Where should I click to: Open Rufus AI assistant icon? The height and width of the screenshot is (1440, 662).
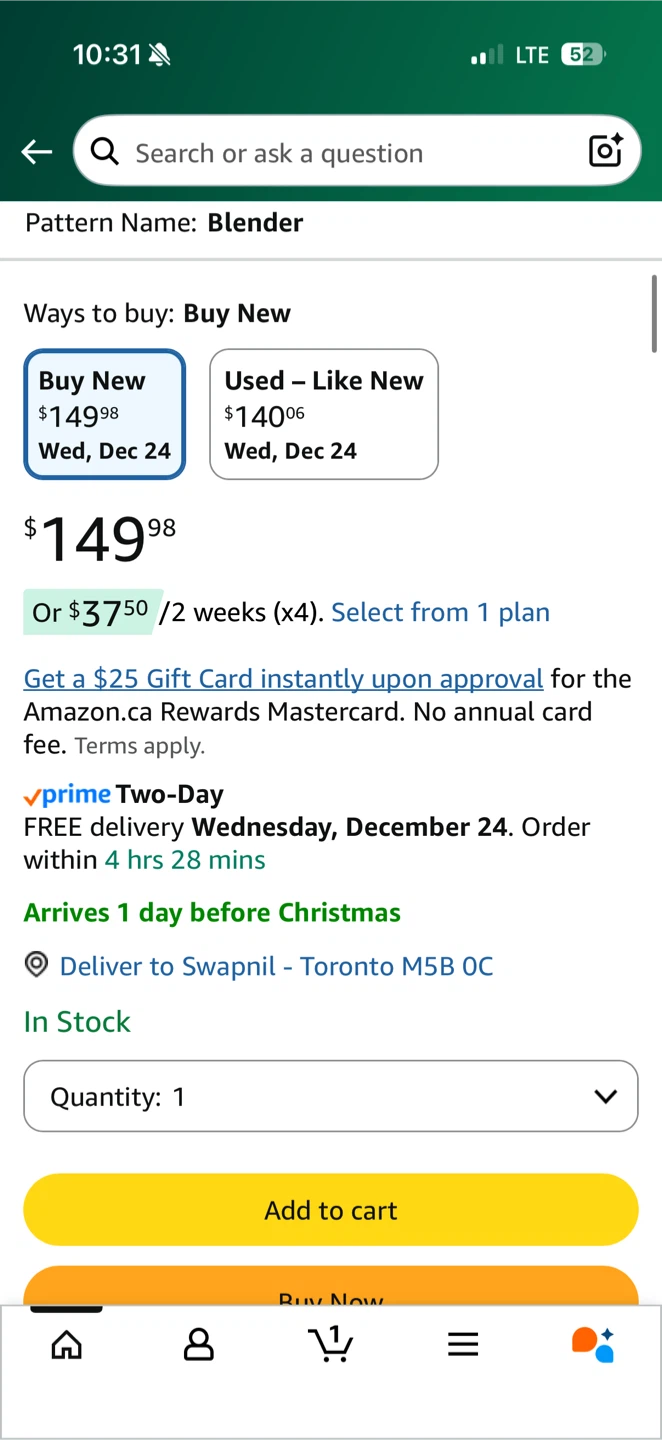[593, 1345]
